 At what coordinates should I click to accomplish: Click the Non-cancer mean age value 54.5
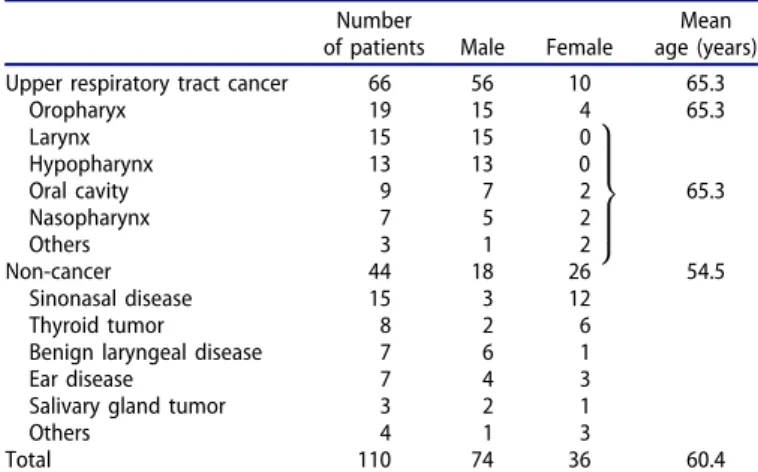[x=705, y=272]
